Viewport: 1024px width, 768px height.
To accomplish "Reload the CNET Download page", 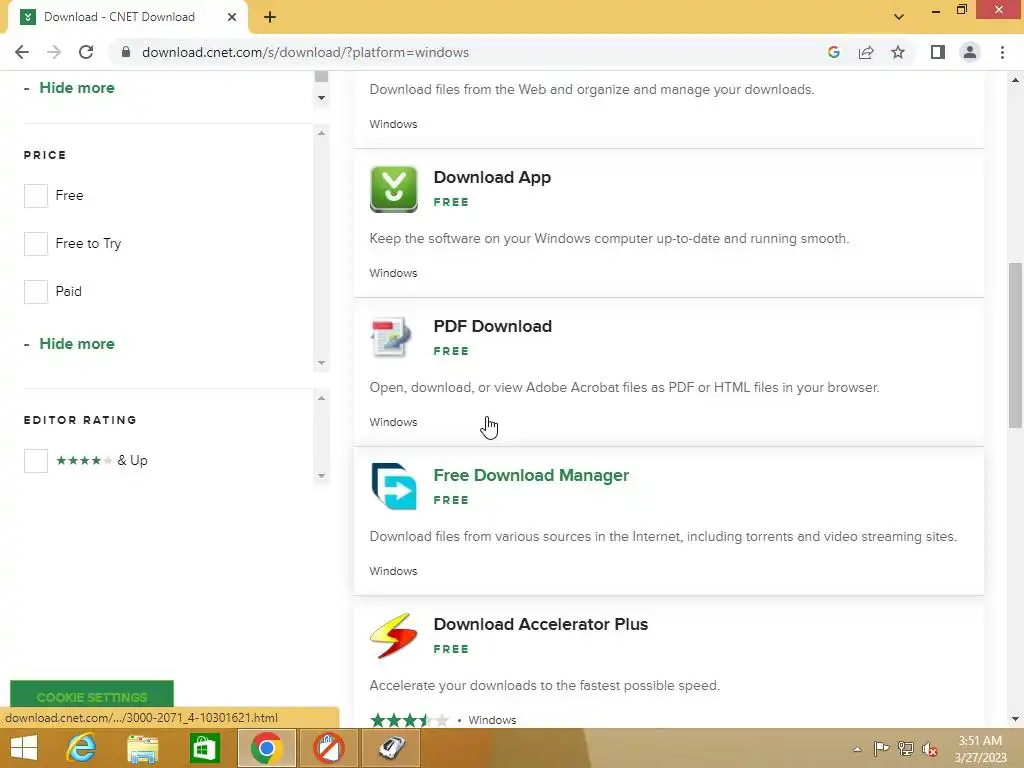I will click(86, 52).
